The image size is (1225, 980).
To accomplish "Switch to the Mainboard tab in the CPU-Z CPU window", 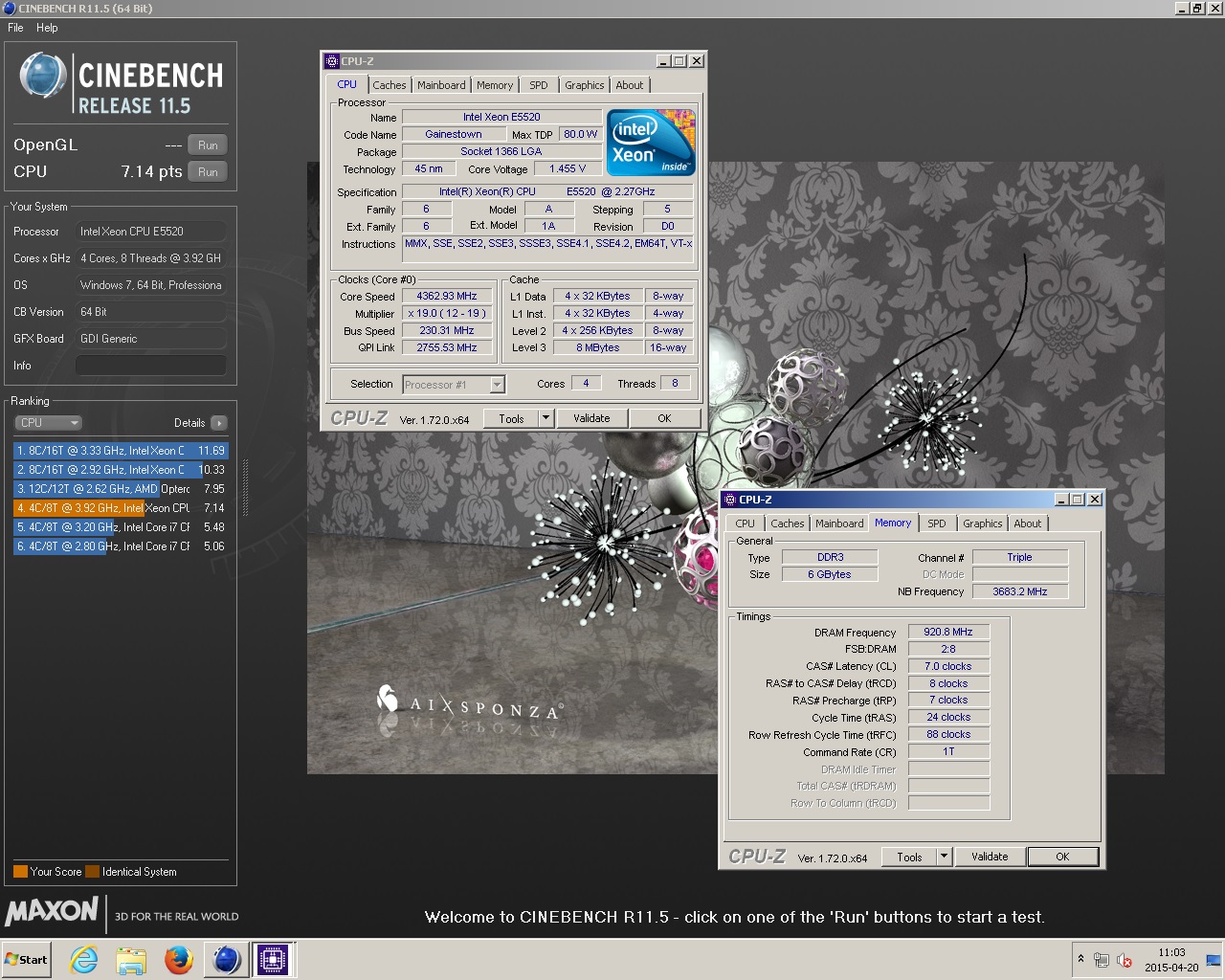I will [x=441, y=85].
